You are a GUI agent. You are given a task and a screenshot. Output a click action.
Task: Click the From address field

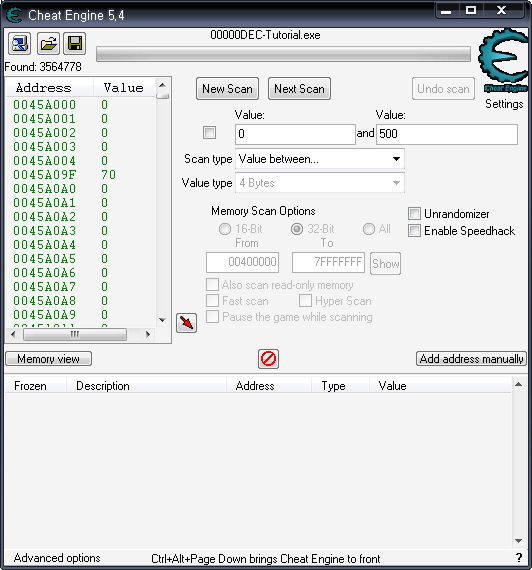[243, 262]
